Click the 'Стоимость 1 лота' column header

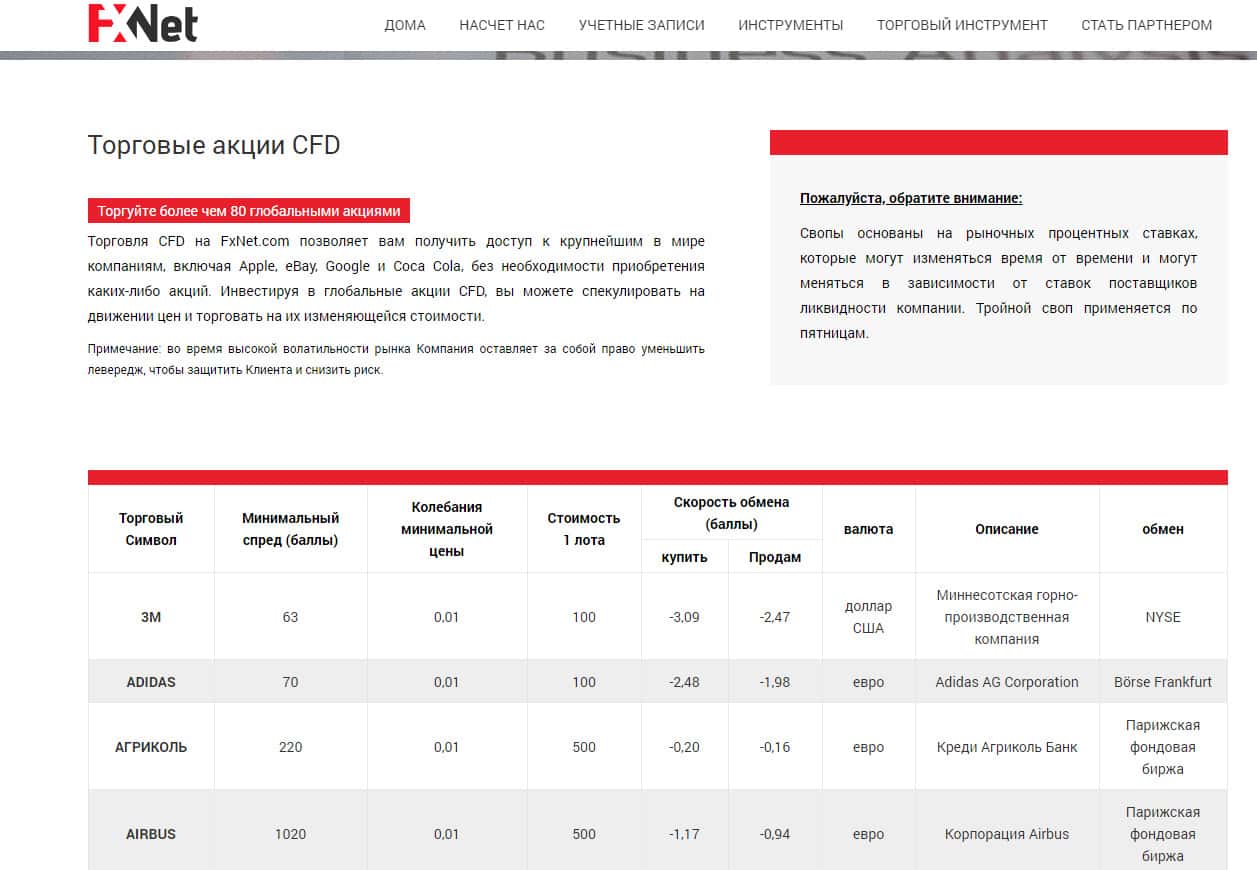pyautogui.click(x=584, y=529)
